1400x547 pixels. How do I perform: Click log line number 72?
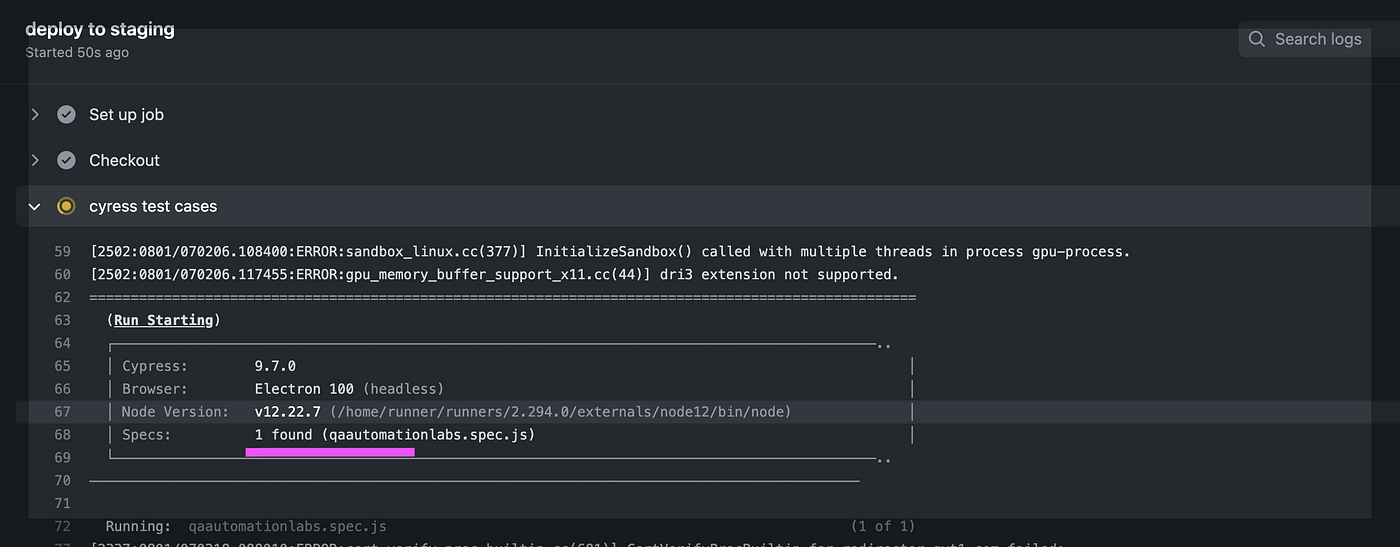click(62, 526)
